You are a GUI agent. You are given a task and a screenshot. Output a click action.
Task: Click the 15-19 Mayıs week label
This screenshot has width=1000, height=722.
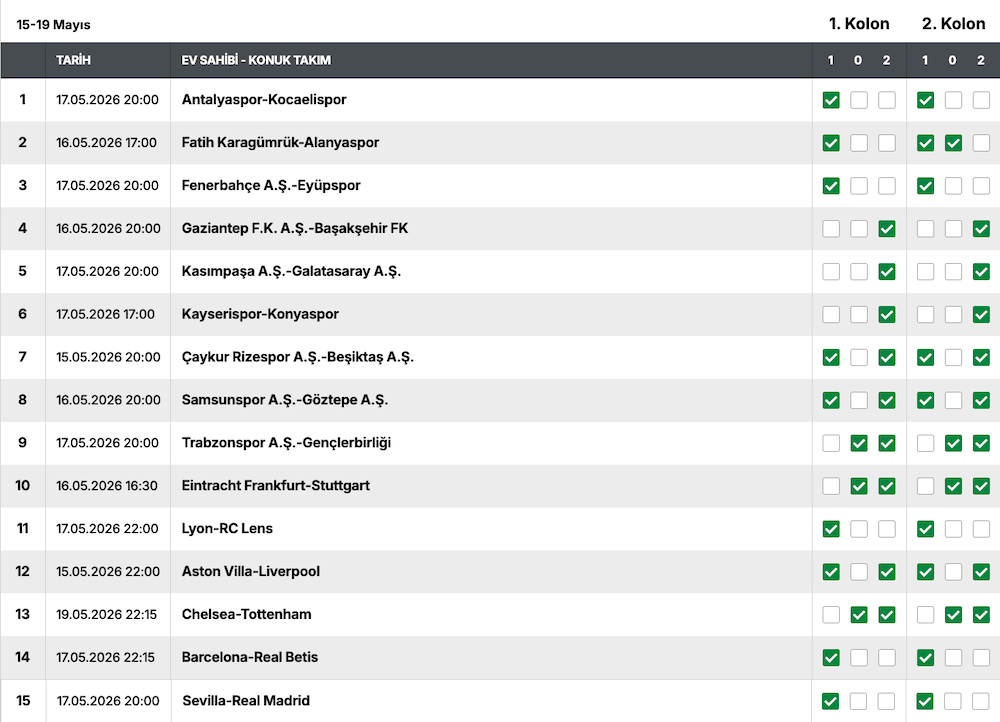[x=54, y=25]
